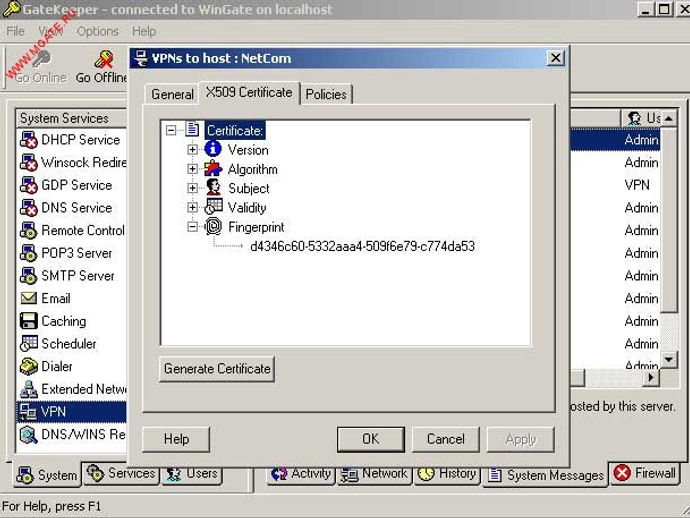Click the Validity calendar icon
The width and height of the screenshot is (690, 518).
(x=213, y=207)
